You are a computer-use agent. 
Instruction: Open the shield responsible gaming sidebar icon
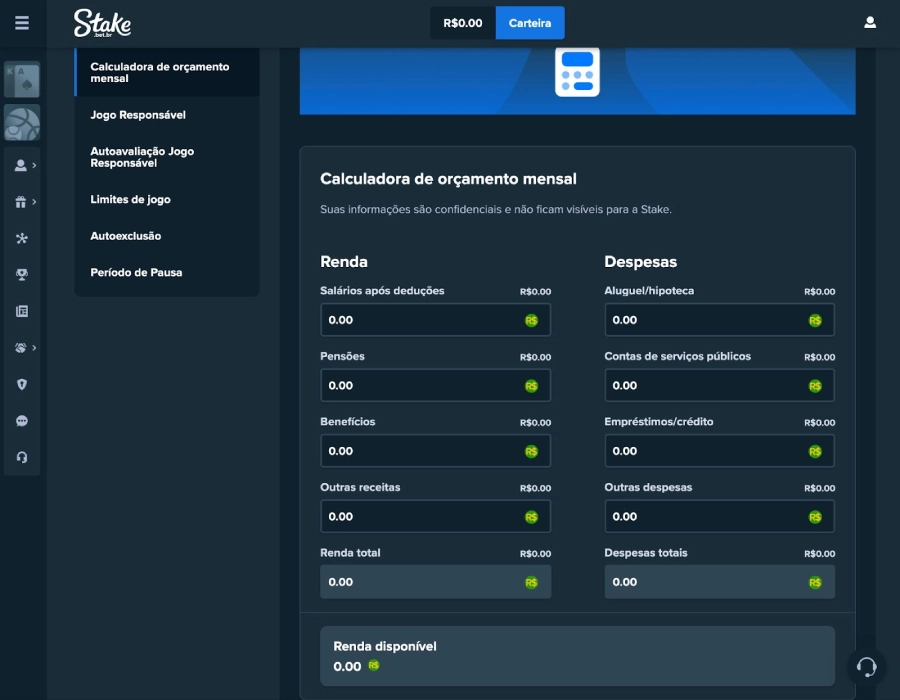tap(22, 384)
